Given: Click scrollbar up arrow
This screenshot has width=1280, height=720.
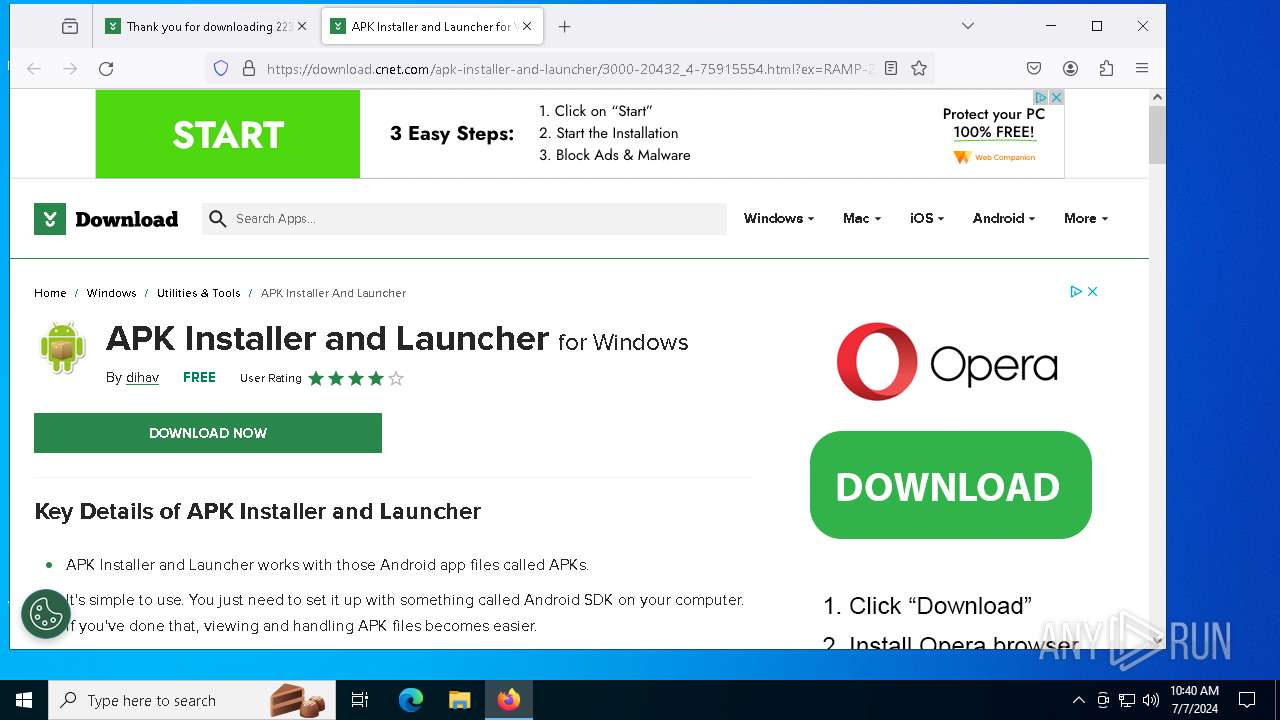Looking at the screenshot, I should (x=1157, y=97).
